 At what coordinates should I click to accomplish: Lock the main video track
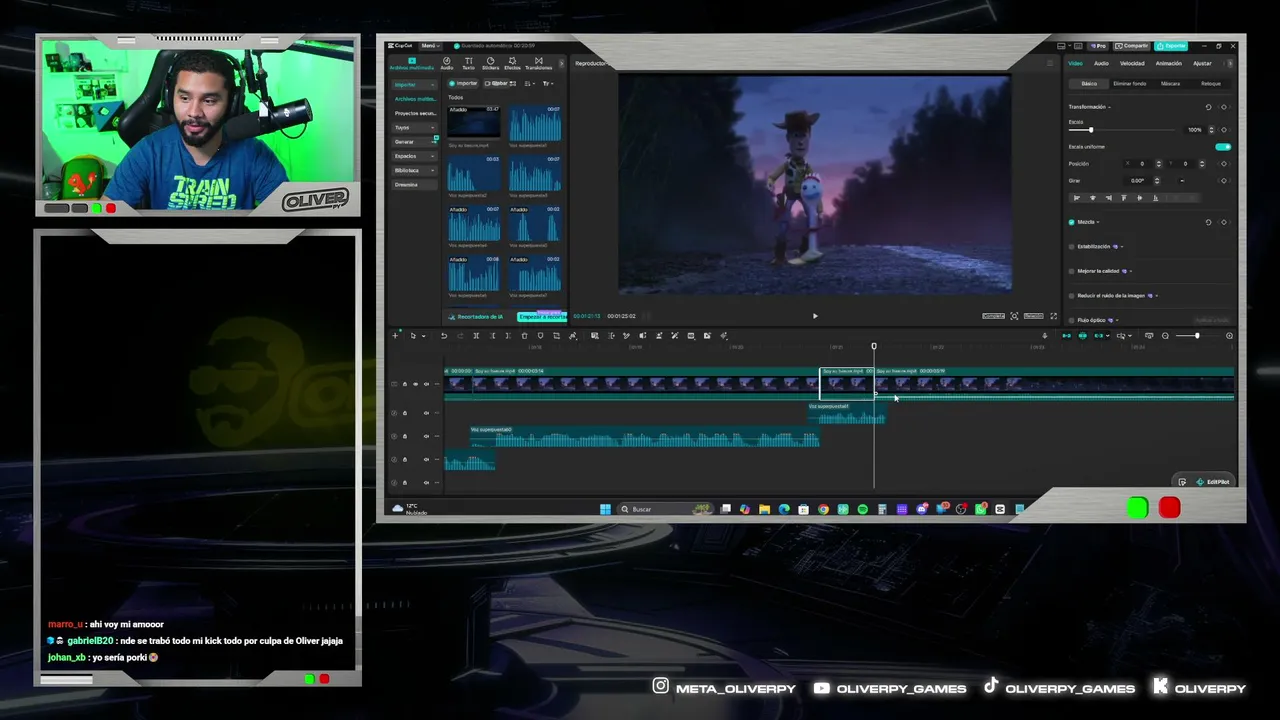pos(404,384)
